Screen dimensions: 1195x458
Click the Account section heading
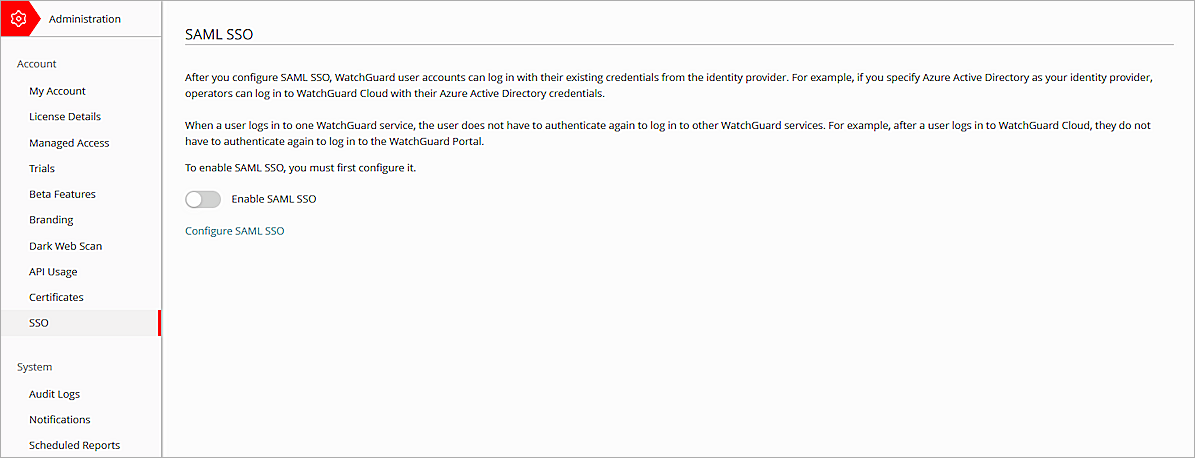pyautogui.click(x=37, y=64)
